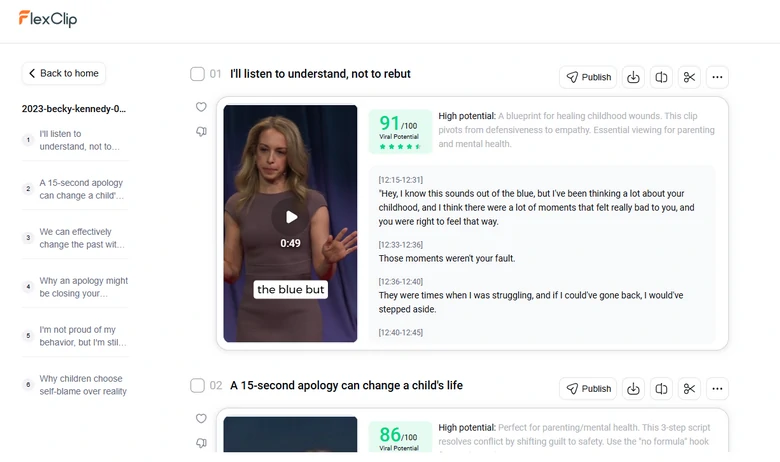Screen dimensions: 780x462
Task: Click project name '2023-becky-kennedy-0...'
Action: [x=74, y=109]
